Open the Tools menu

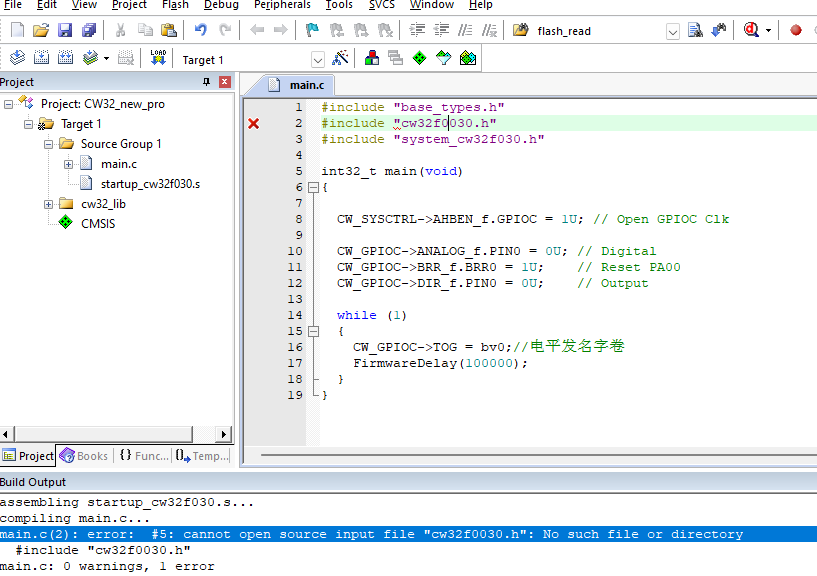tap(339, 5)
